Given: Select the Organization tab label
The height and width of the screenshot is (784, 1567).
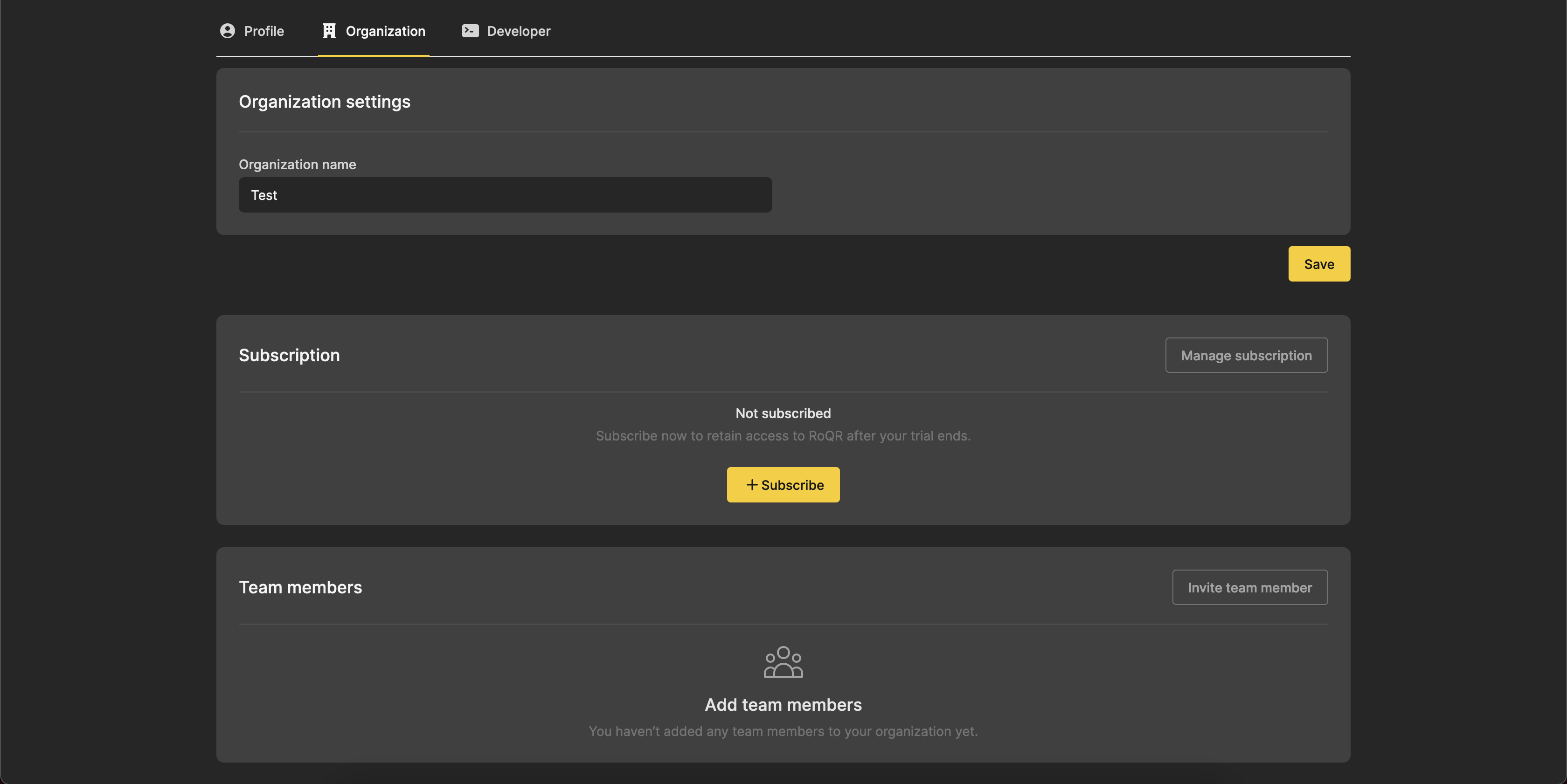Looking at the screenshot, I should coord(386,31).
